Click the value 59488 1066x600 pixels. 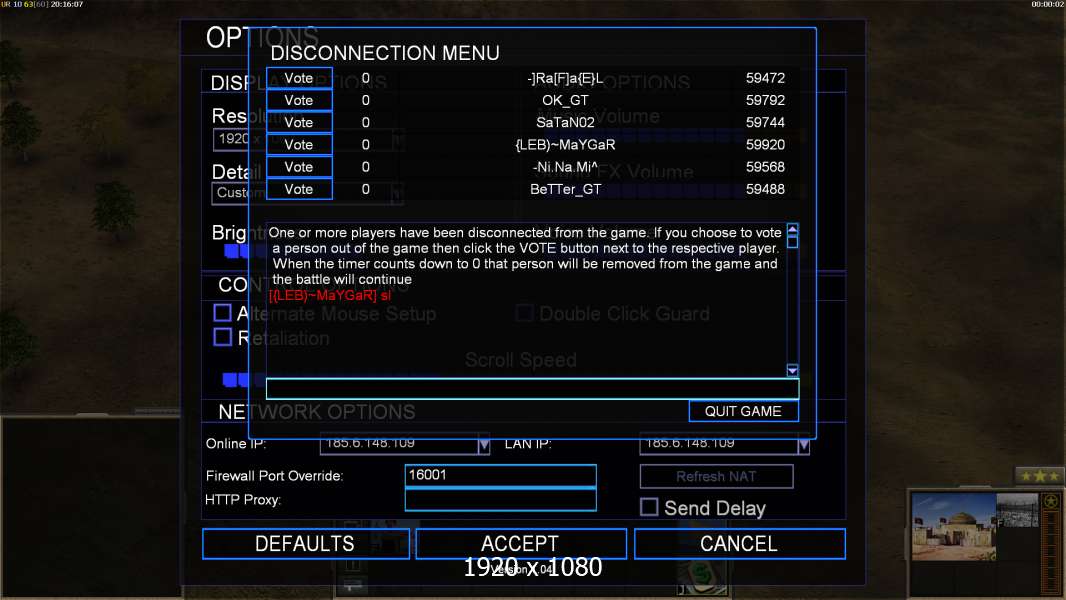(765, 189)
